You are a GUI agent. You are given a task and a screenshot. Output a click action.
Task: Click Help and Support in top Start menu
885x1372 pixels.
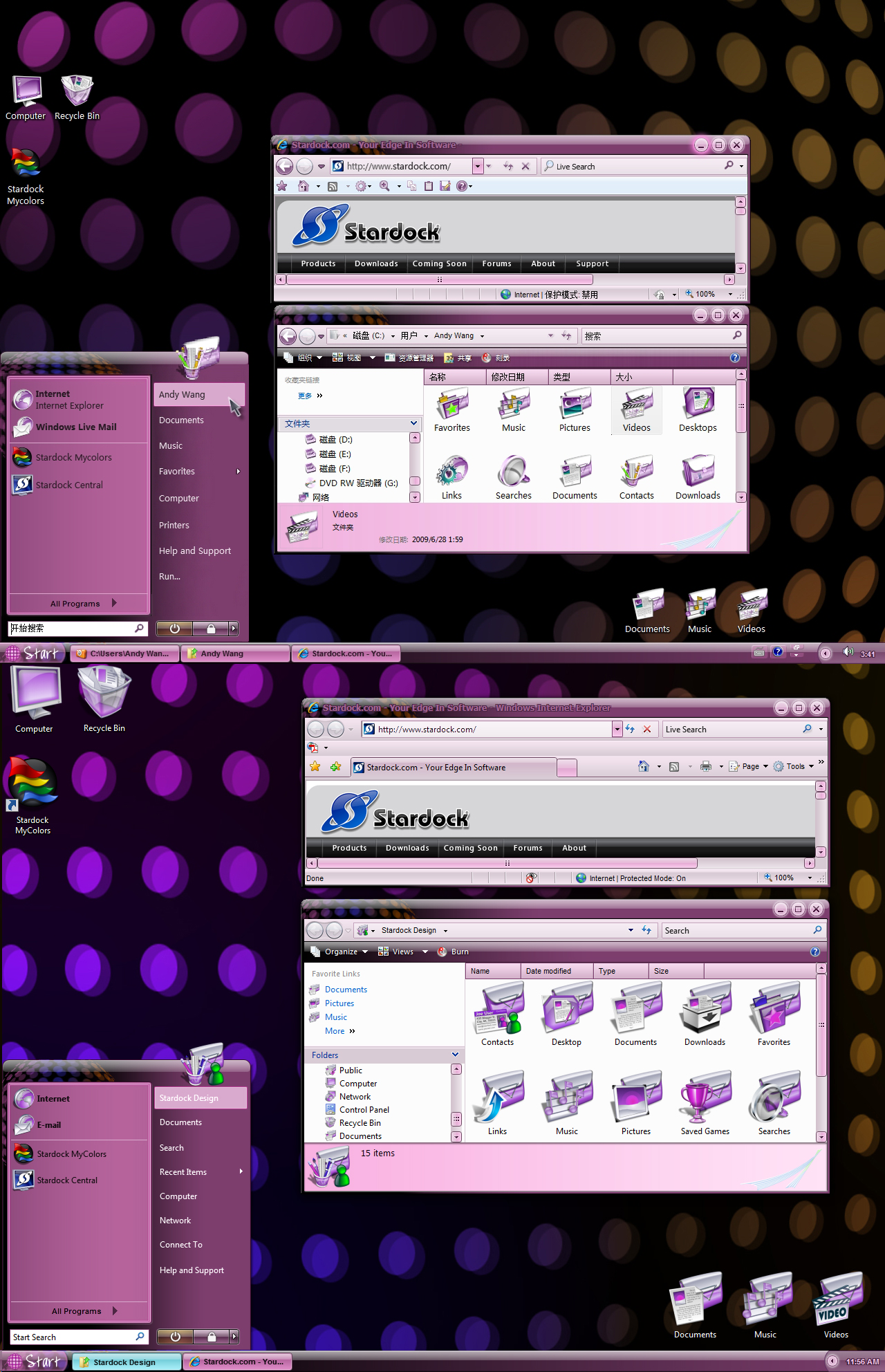point(195,551)
